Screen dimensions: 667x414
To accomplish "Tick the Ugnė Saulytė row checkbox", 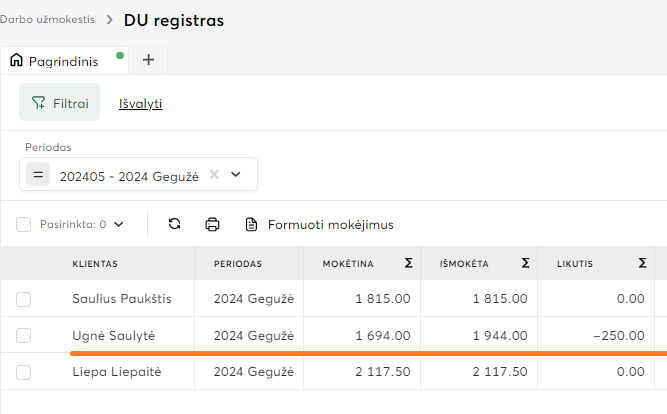I will click(23, 335).
